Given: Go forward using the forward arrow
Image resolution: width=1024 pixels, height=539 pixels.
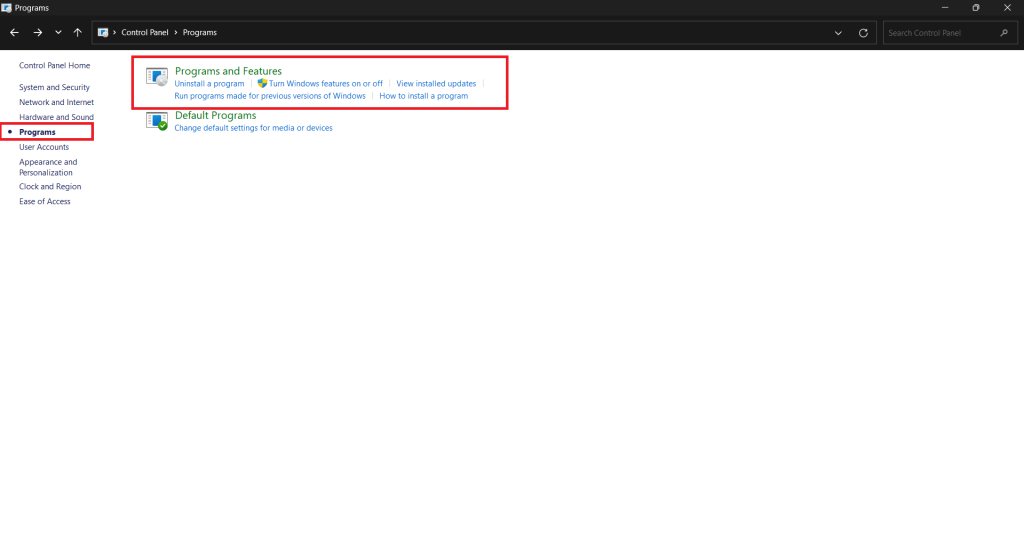Looking at the screenshot, I should pyautogui.click(x=38, y=33).
